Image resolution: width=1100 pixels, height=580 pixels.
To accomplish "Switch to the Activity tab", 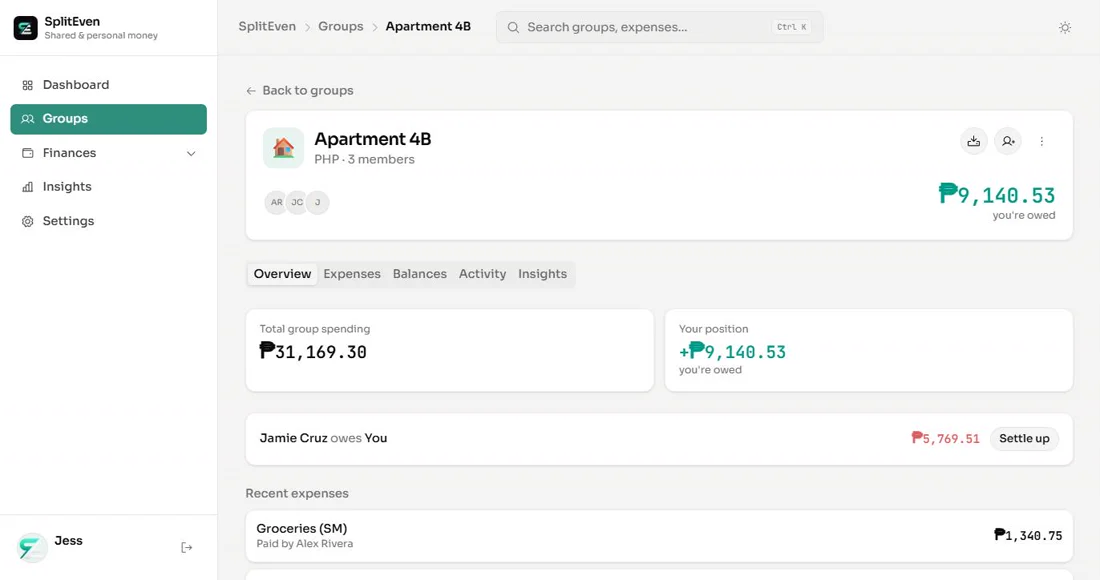I will (x=483, y=274).
